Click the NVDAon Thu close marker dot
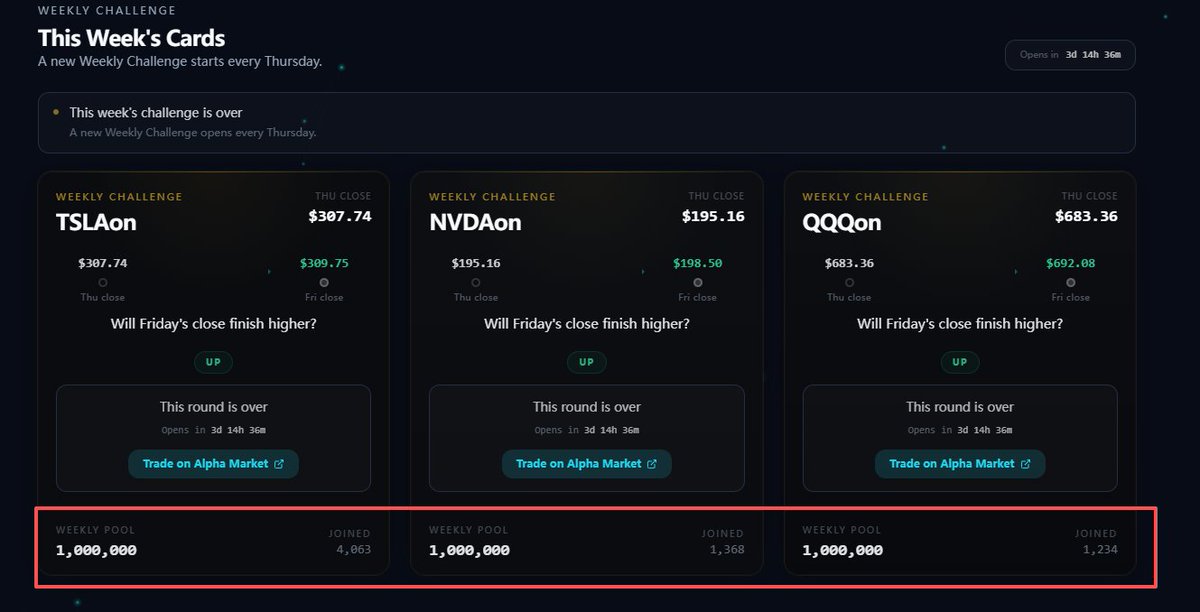Viewport: 1200px width, 612px height. click(x=476, y=283)
